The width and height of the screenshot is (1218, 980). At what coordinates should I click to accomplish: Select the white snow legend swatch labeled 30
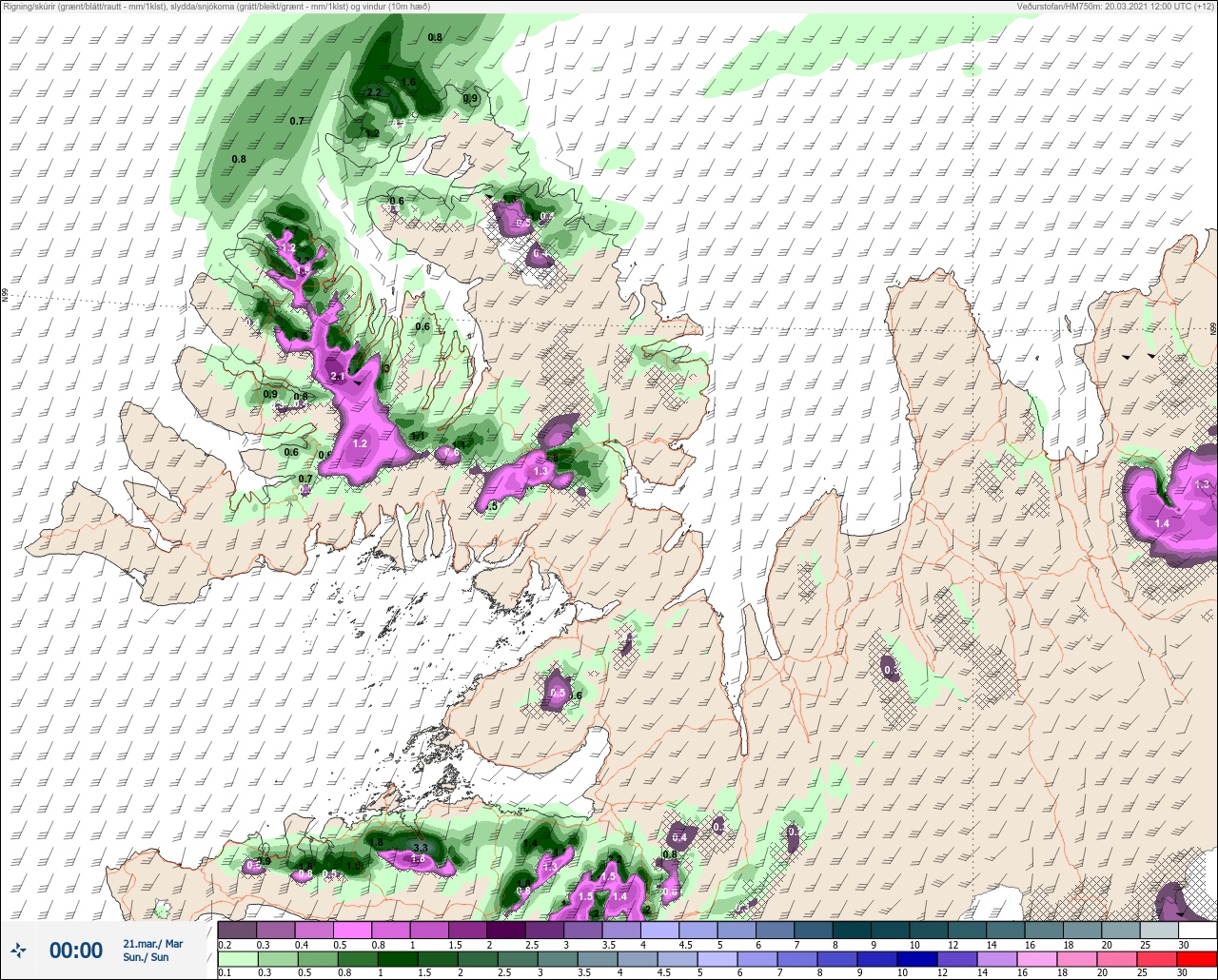[1197, 930]
